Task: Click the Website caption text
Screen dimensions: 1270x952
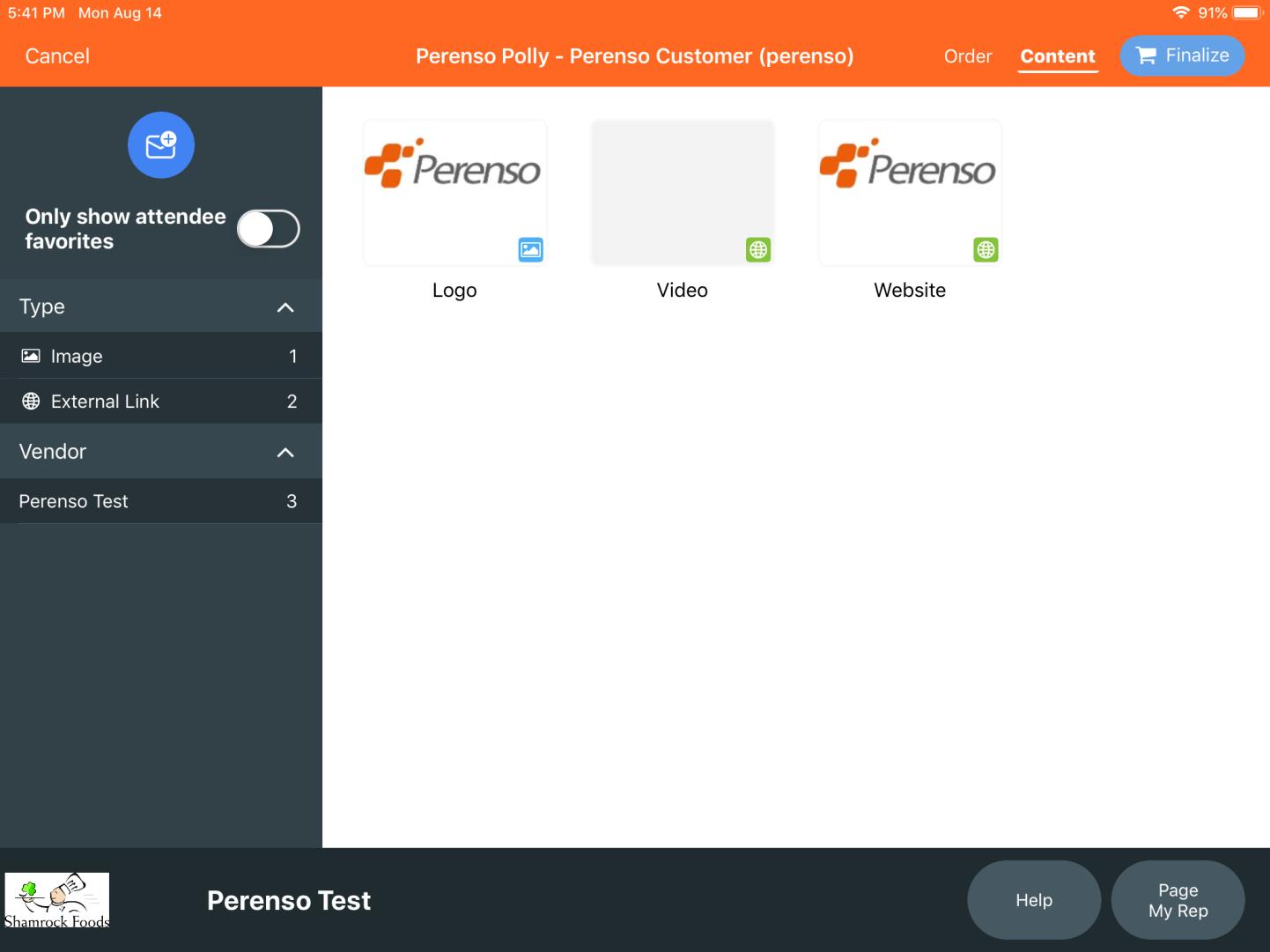Action: [910, 291]
